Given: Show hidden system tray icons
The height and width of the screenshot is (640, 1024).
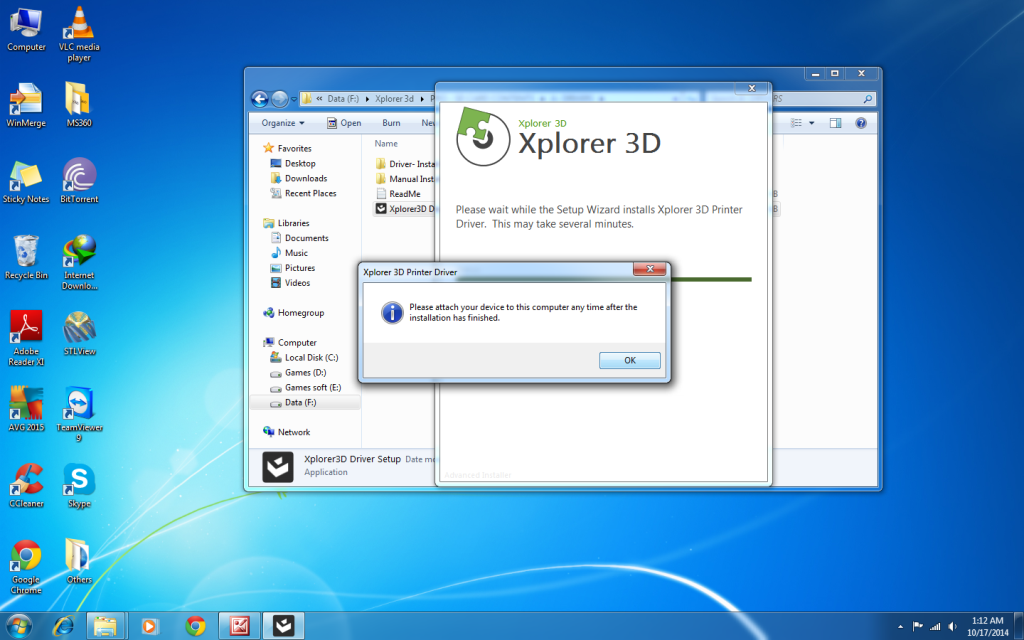Looking at the screenshot, I should (898, 626).
